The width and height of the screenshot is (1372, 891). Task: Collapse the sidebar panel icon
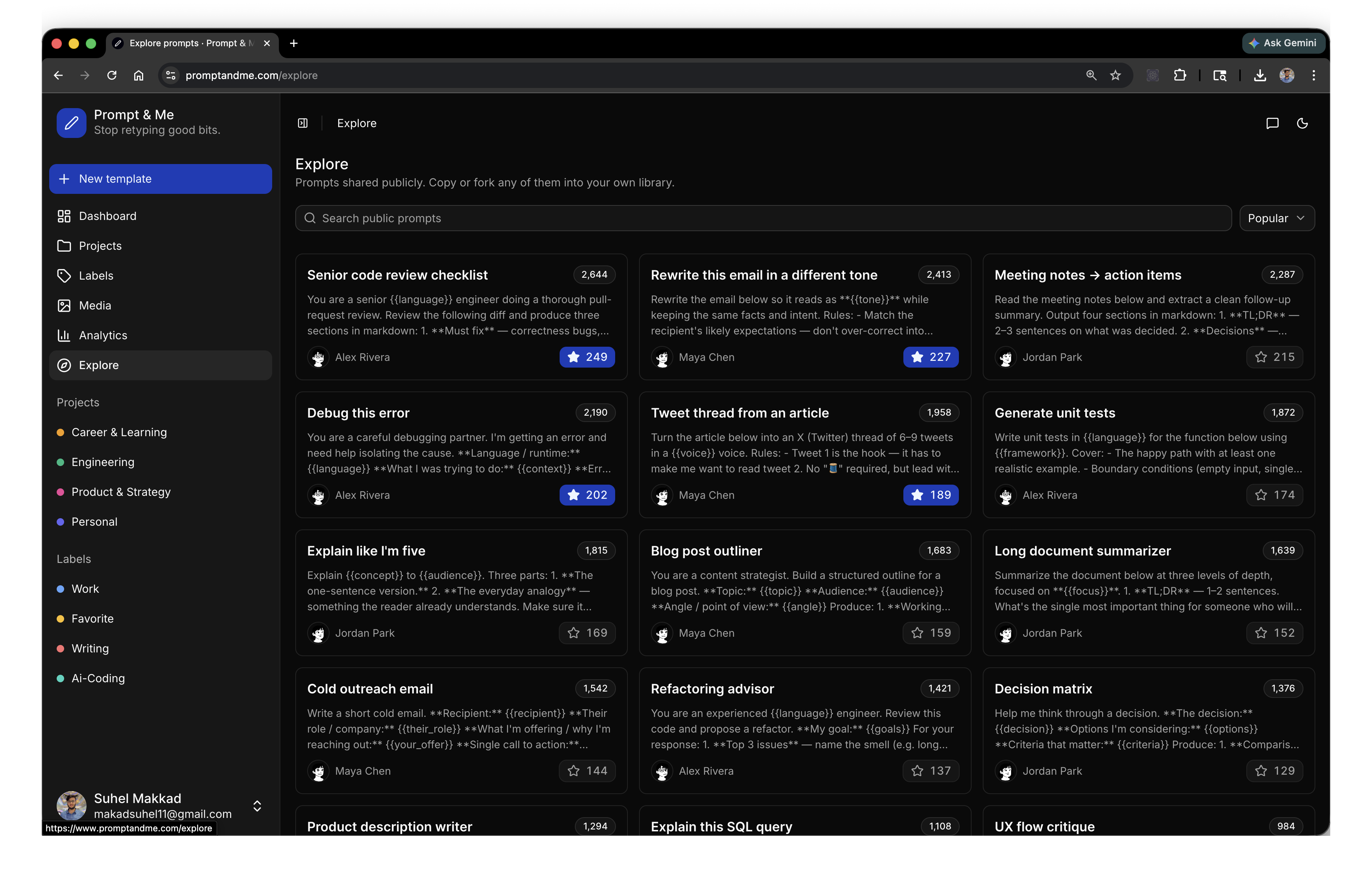point(303,123)
